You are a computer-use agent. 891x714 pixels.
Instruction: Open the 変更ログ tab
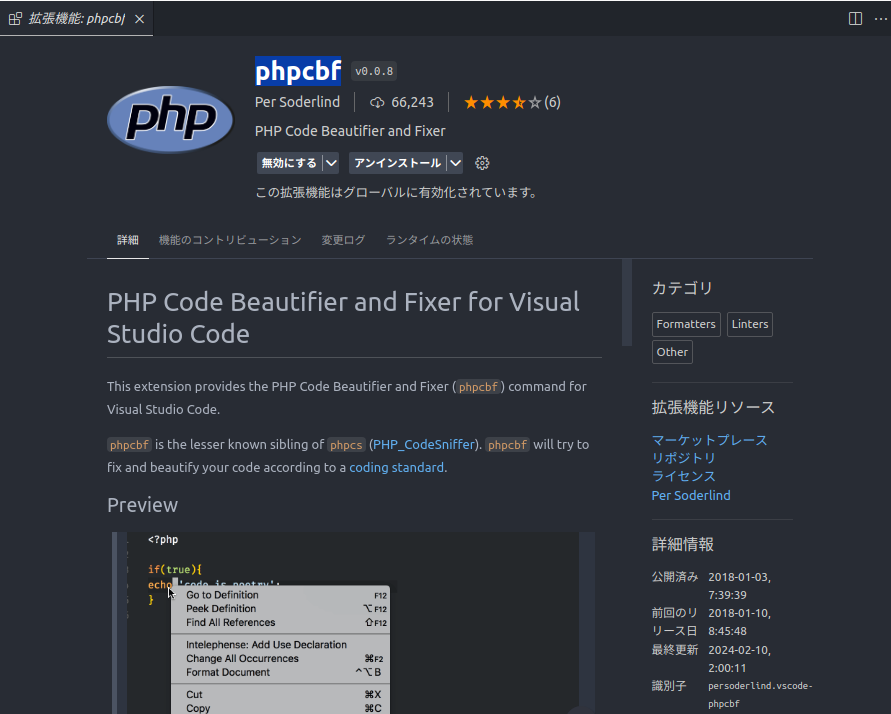(x=343, y=240)
